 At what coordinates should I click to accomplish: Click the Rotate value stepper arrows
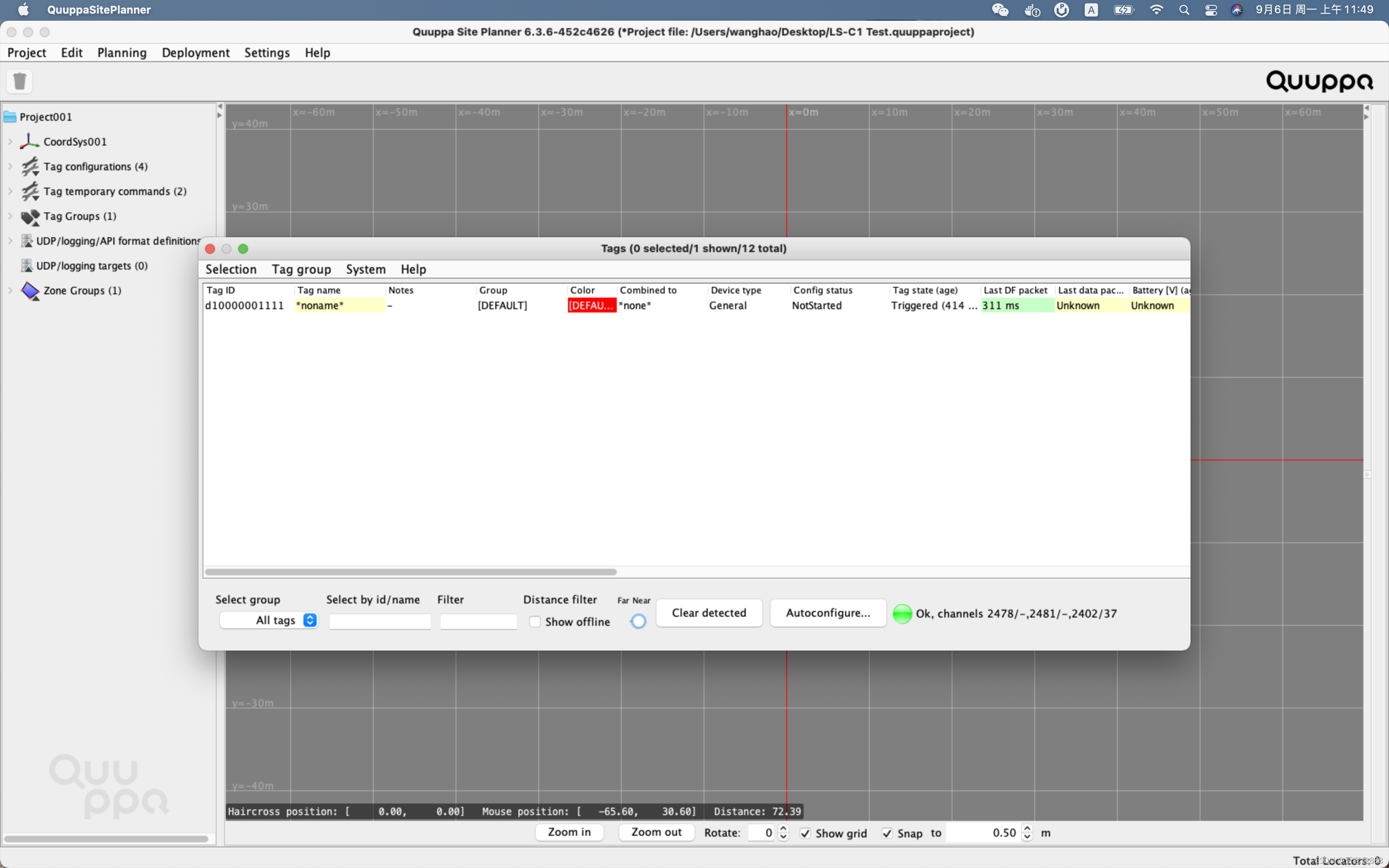pyautogui.click(x=783, y=833)
